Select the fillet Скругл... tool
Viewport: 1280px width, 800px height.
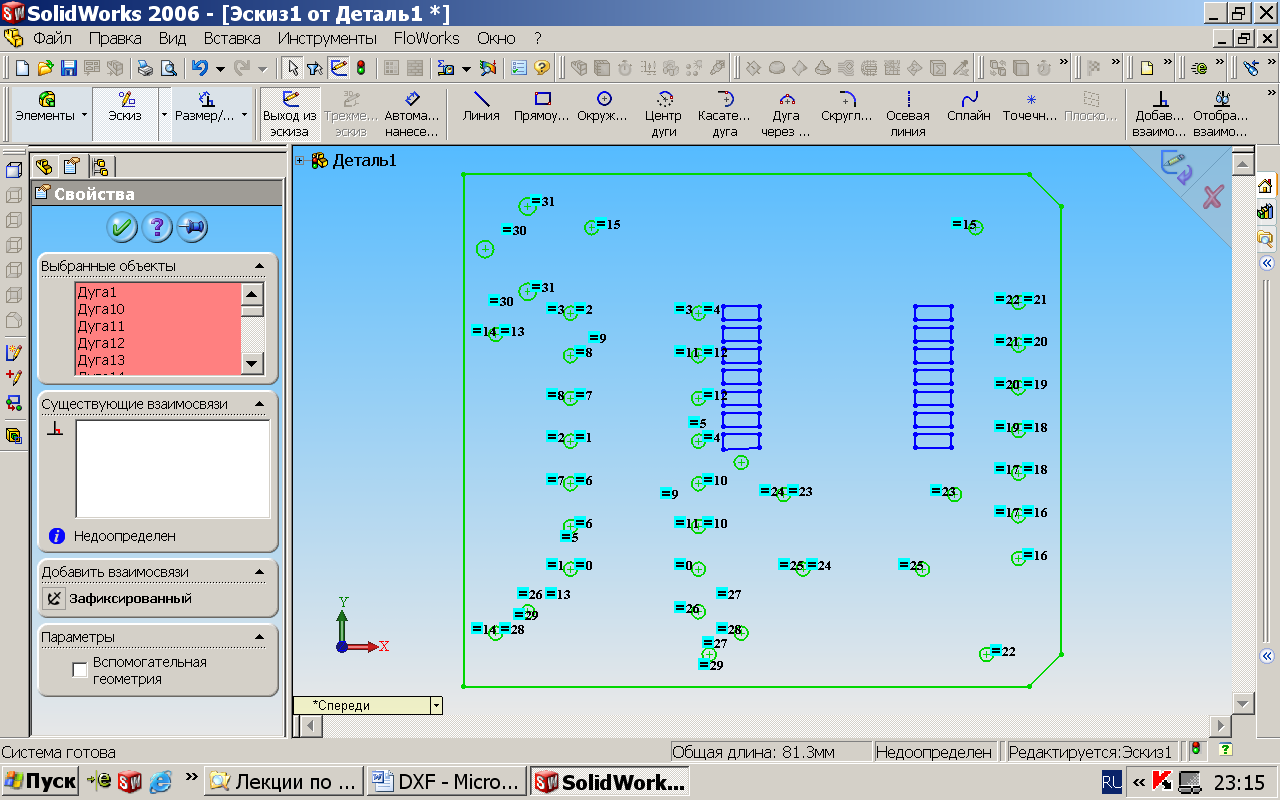pyautogui.click(x=847, y=107)
